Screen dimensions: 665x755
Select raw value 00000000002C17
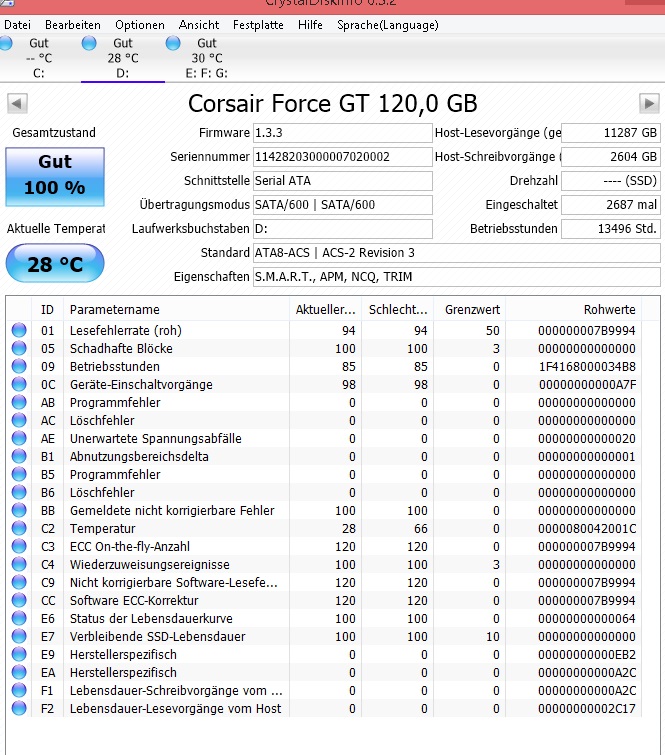click(x=587, y=708)
